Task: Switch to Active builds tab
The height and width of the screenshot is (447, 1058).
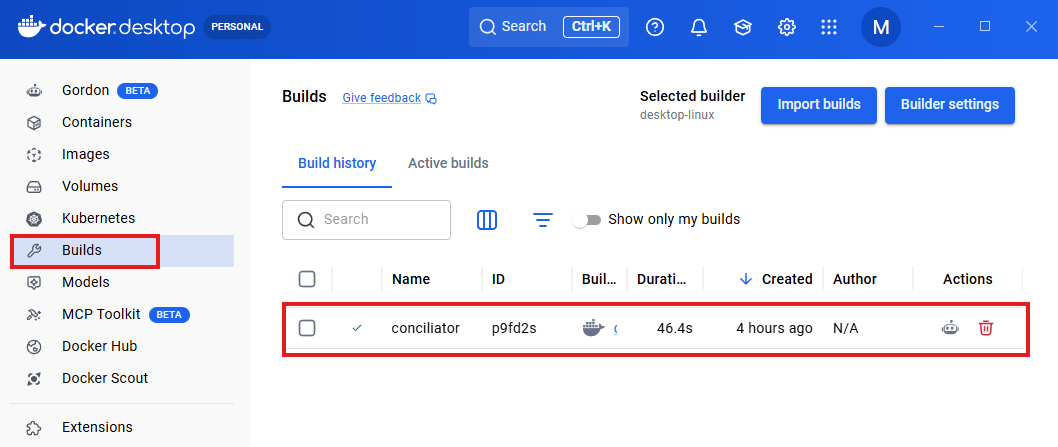Action: pyautogui.click(x=448, y=163)
